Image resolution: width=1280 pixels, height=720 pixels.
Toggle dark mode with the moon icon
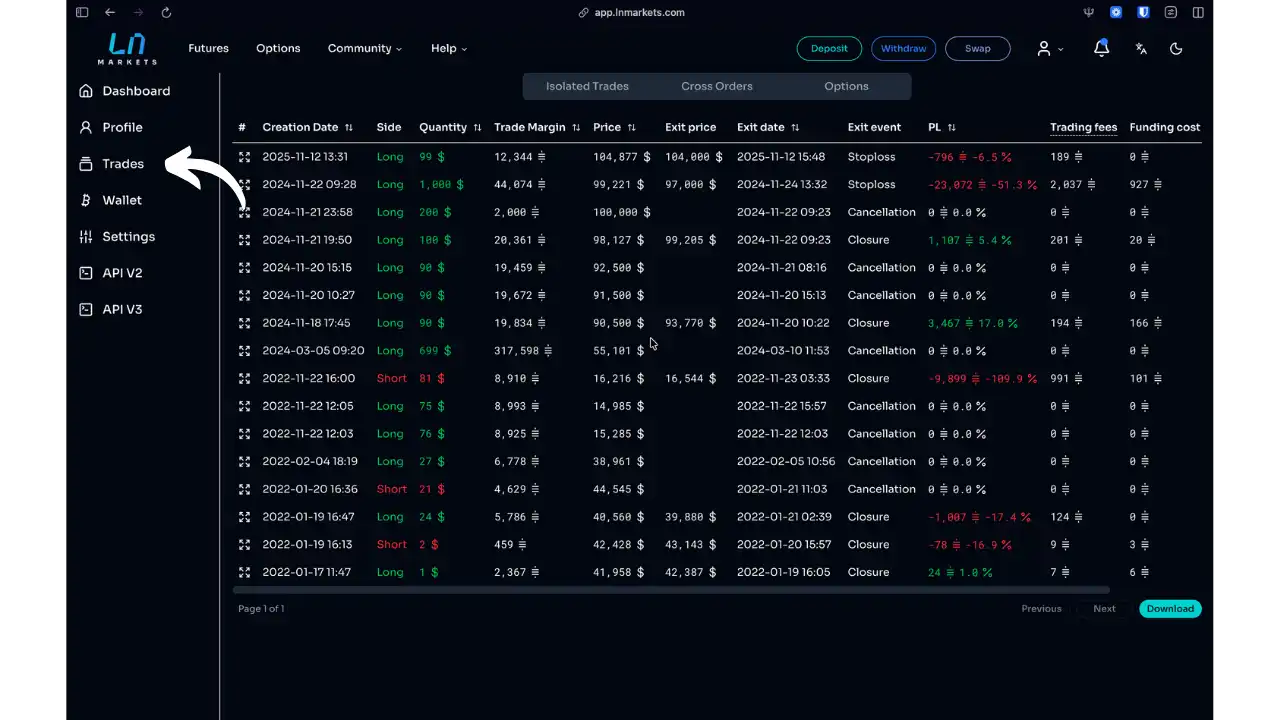coord(1176,48)
